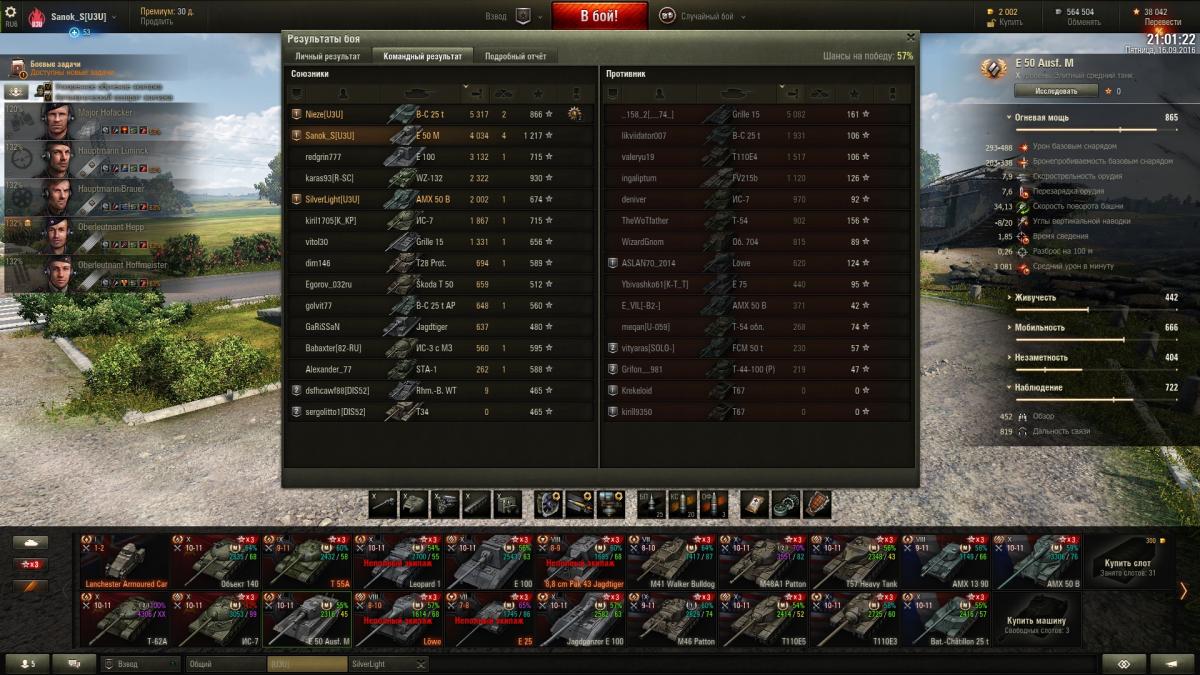Screen dimensions: 1200x675
Task: Select AMX 50 B tank in carousel
Action: (1037, 561)
